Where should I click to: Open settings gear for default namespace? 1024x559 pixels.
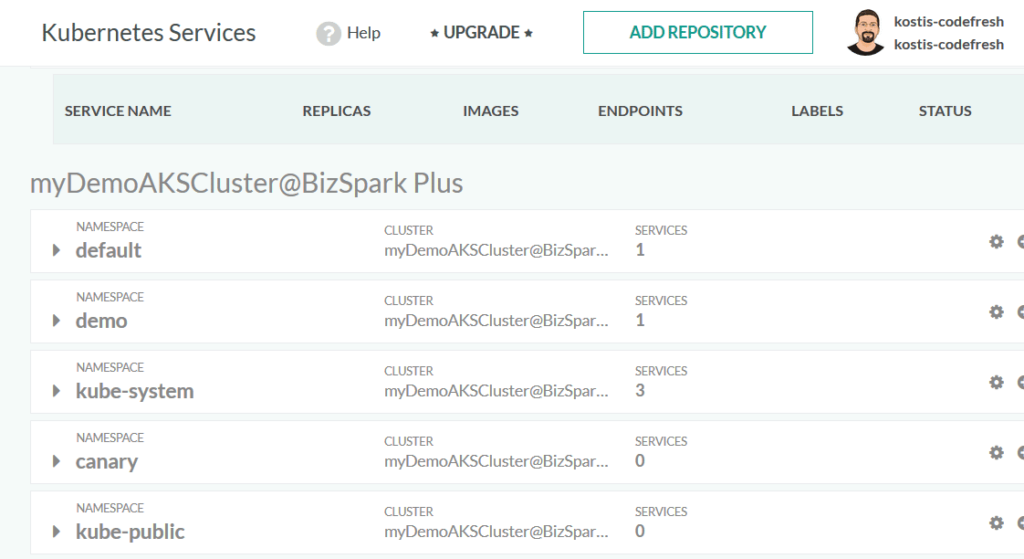pyautogui.click(x=996, y=241)
